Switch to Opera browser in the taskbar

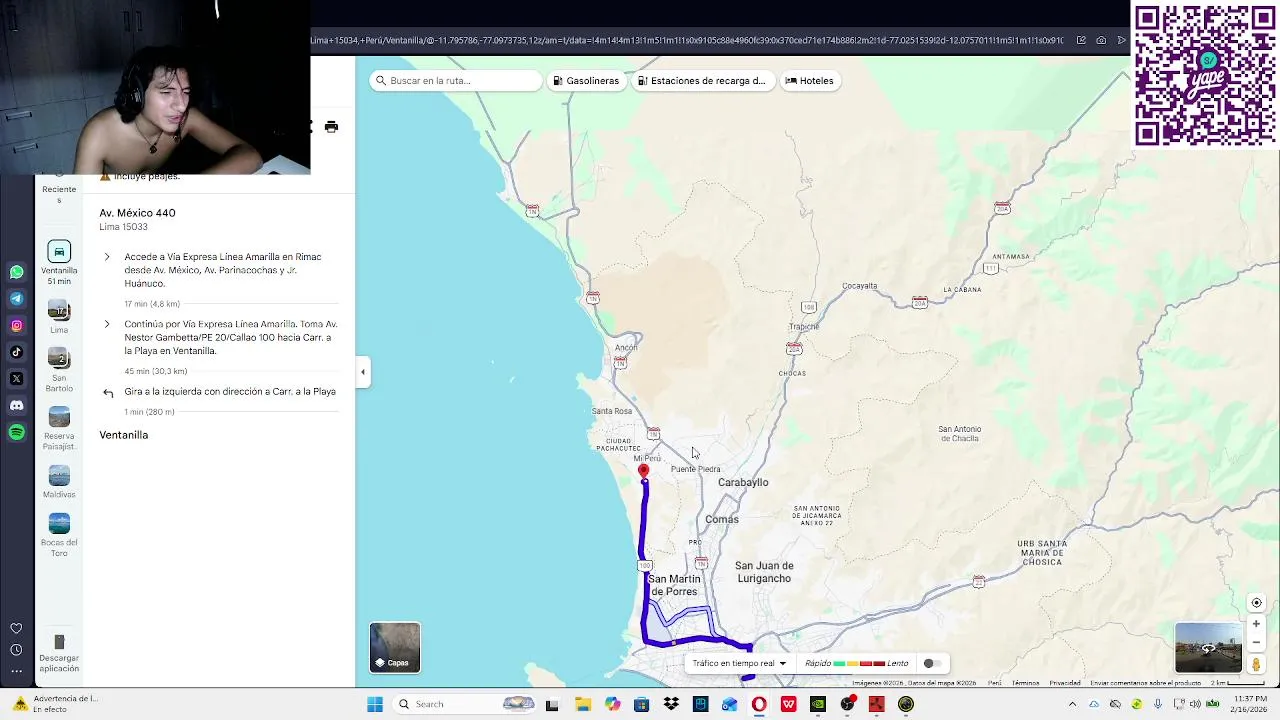[x=759, y=704]
